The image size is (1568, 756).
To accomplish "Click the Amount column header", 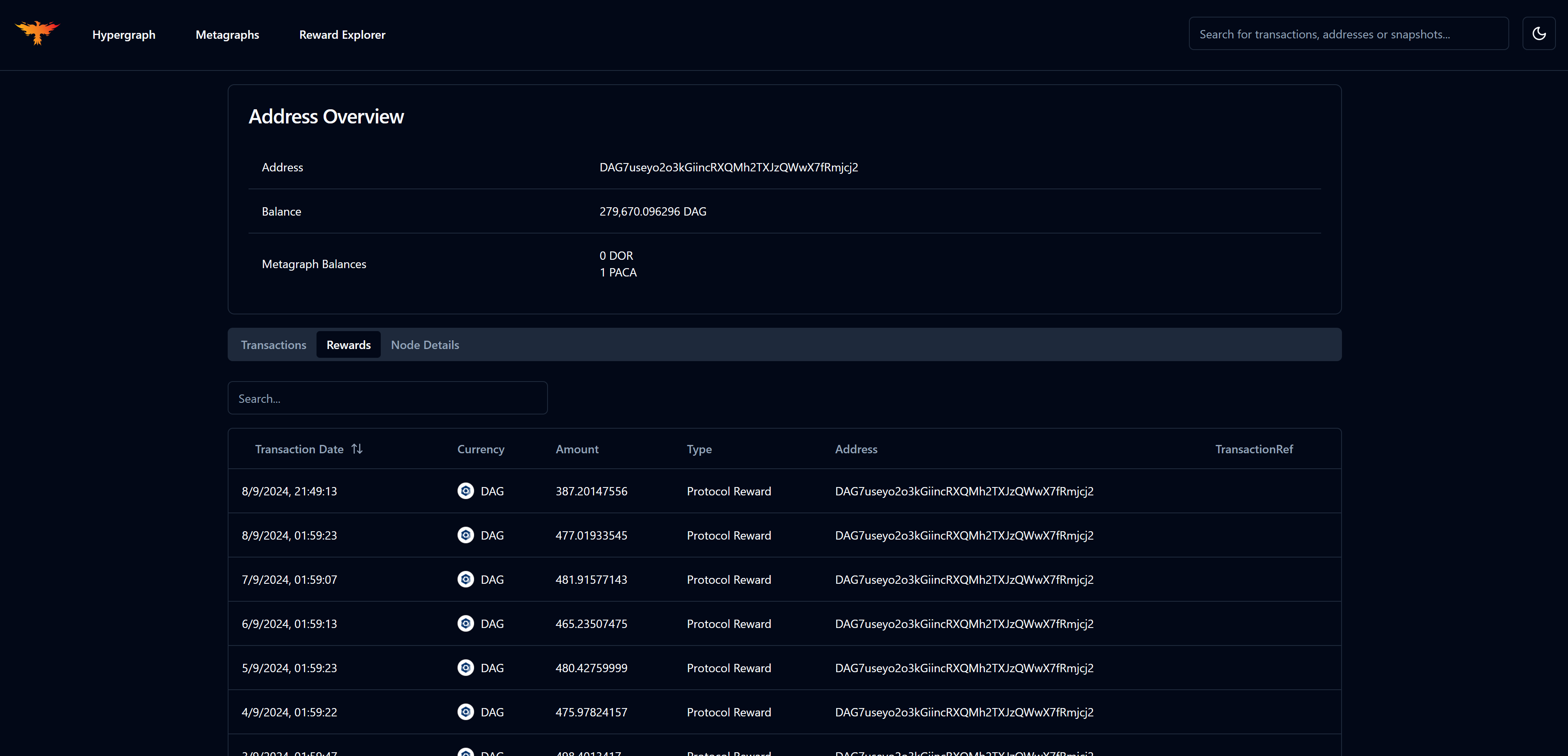I will click(x=576, y=449).
